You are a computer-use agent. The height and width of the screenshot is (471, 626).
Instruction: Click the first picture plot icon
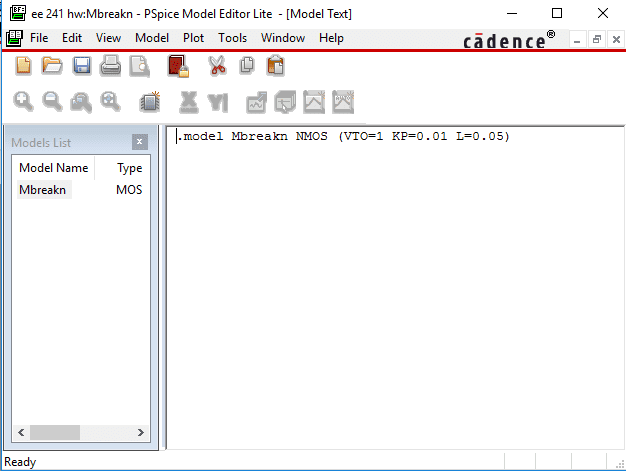pyautogui.click(x=314, y=102)
